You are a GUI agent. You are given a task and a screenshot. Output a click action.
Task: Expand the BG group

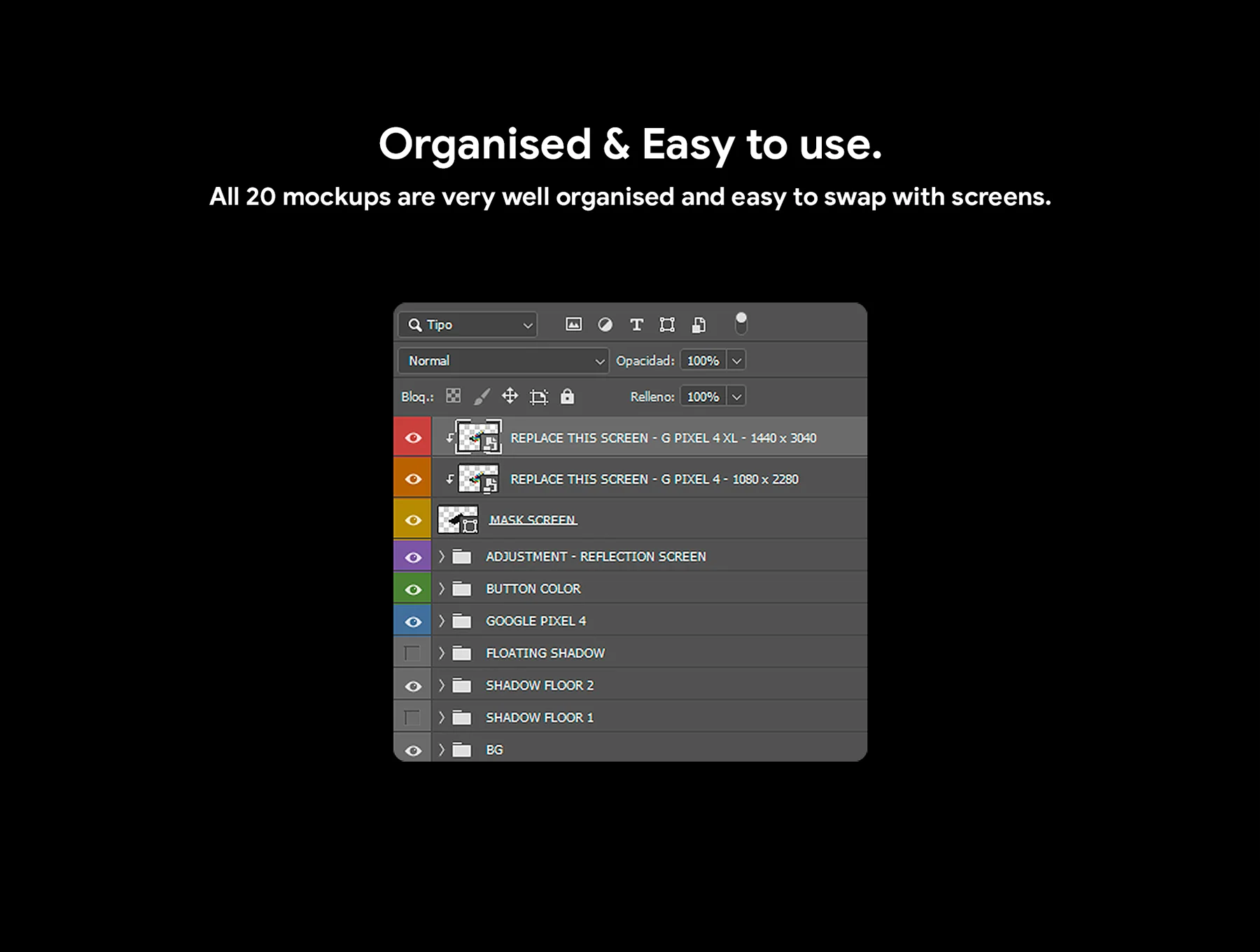click(442, 750)
